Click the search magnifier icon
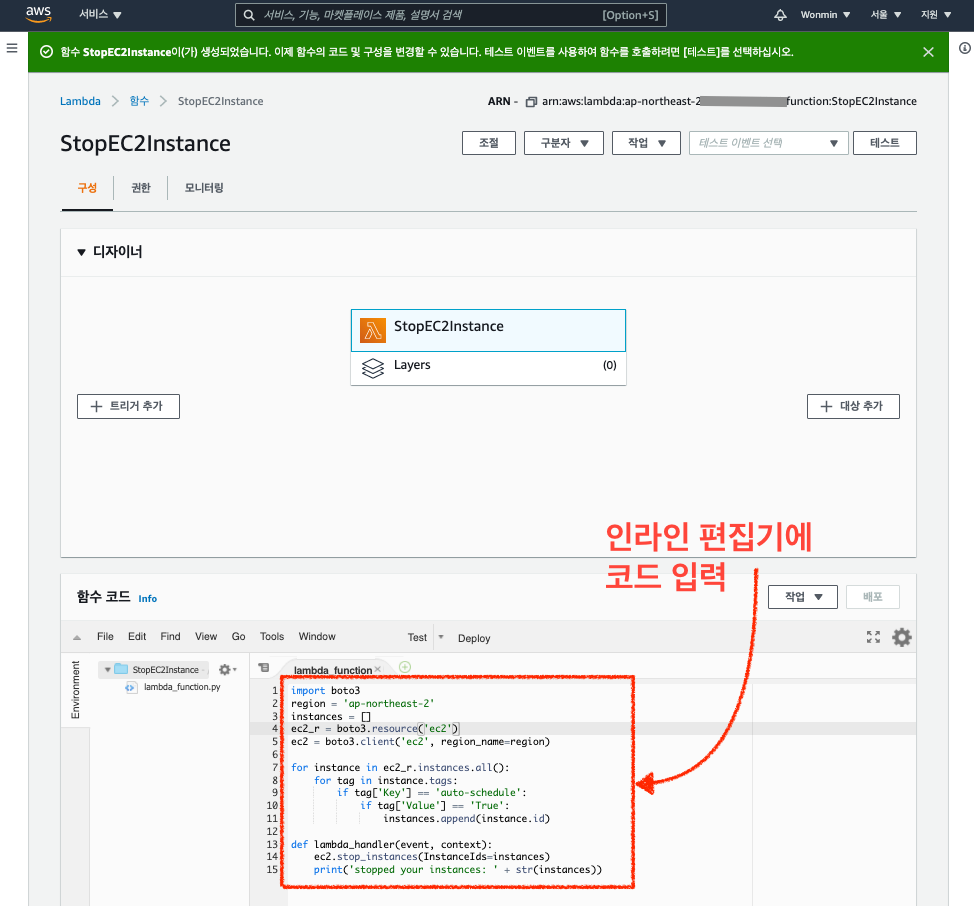 [x=249, y=15]
